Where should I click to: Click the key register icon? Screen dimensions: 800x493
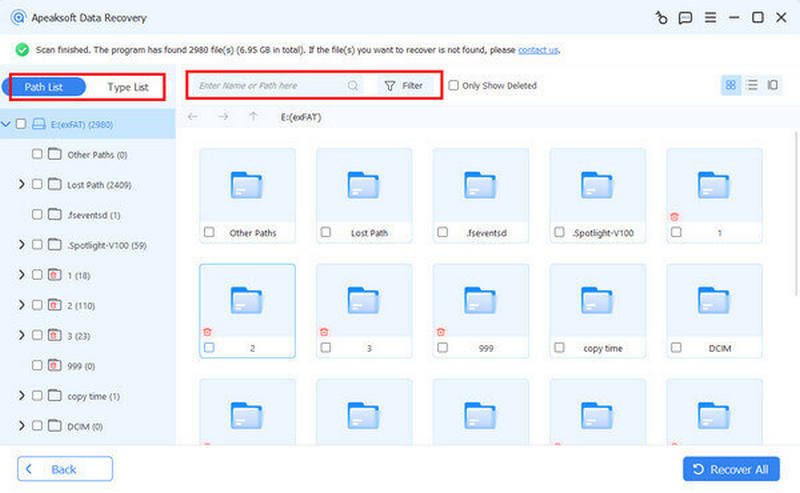pyautogui.click(x=660, y=18)
